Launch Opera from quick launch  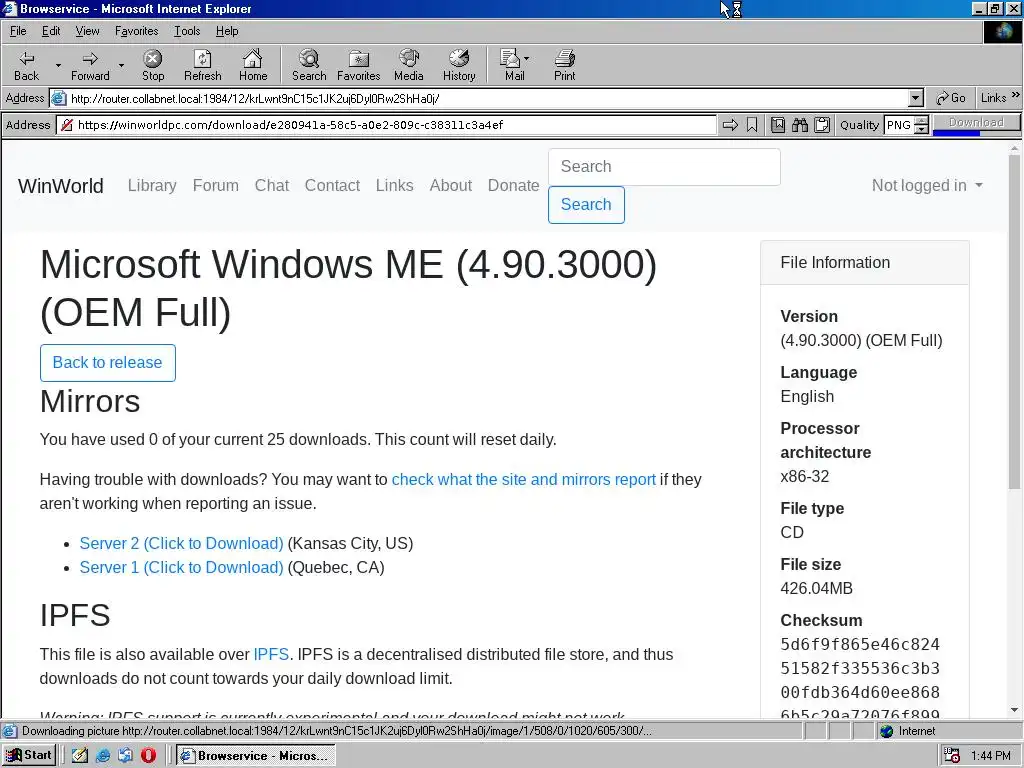pos(148,756)
